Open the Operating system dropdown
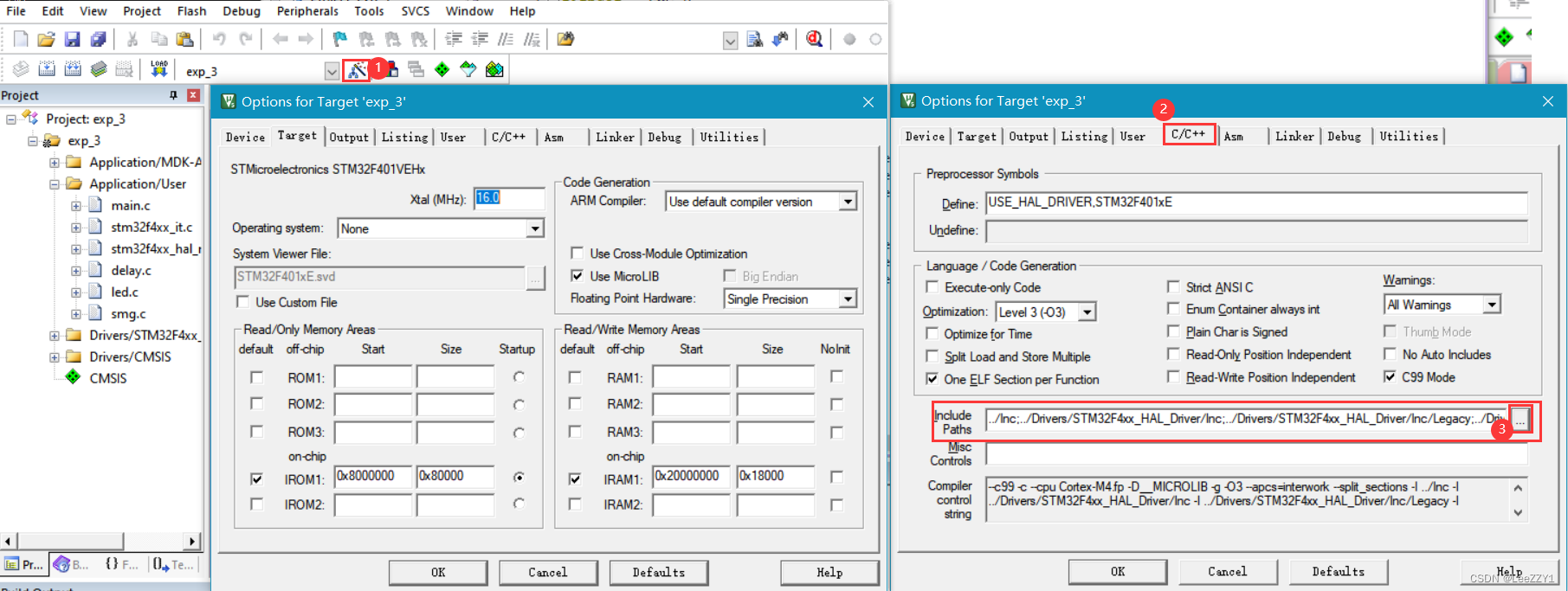This screenshot has width=1568, height=591. tap(535, 228)
